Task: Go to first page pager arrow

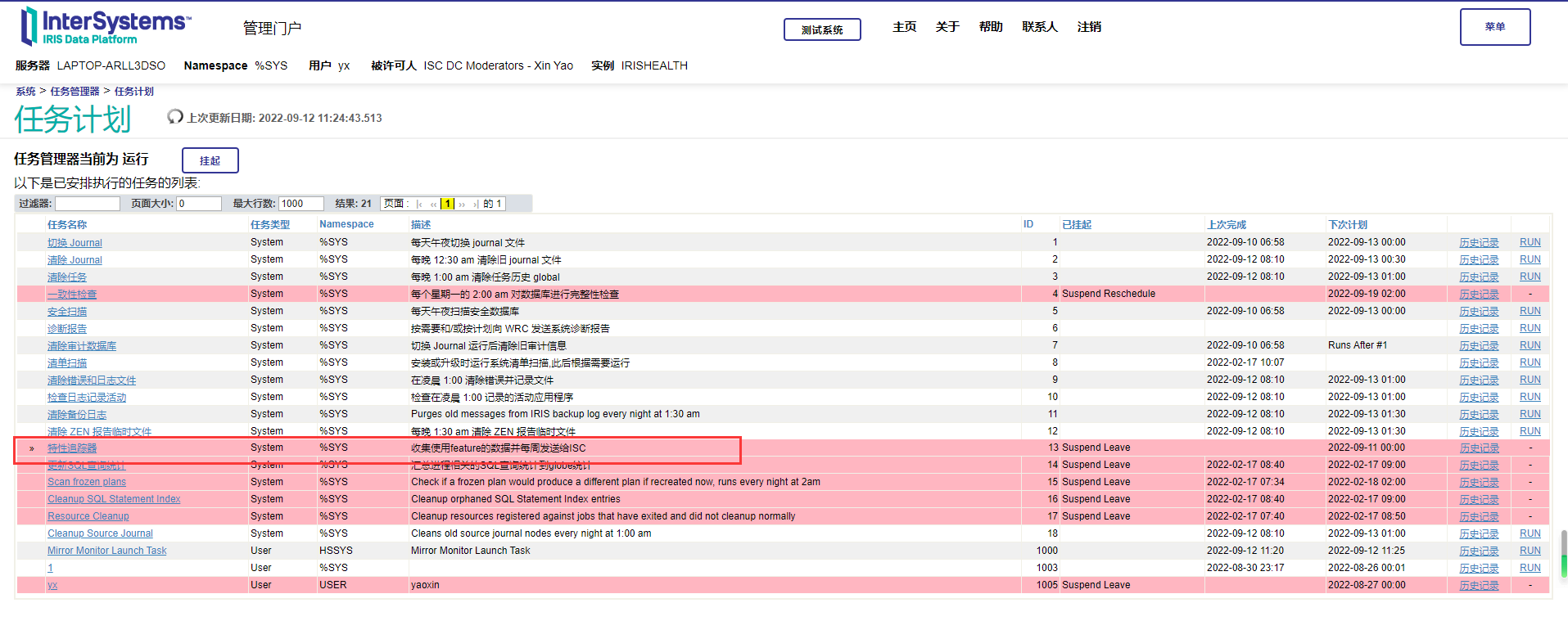Action: [419, 204]
